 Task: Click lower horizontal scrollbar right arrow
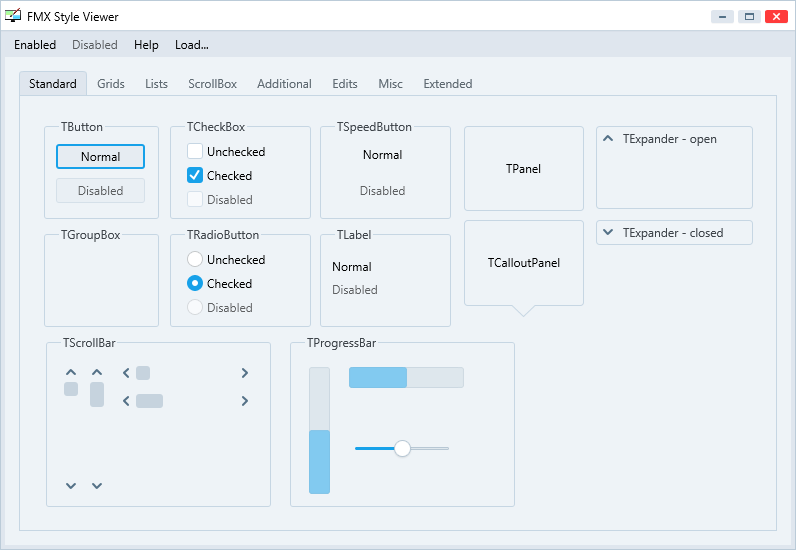pyautogui.click(x=245, y=401)
